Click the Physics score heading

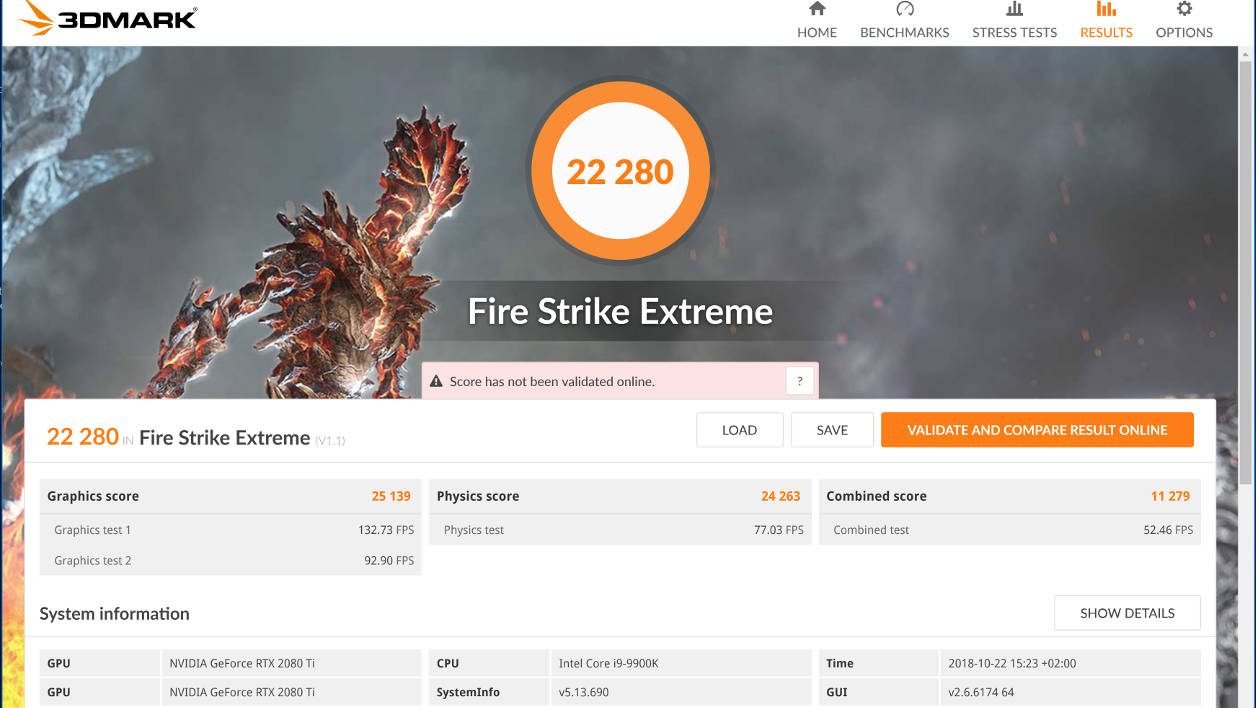(478, 496)
